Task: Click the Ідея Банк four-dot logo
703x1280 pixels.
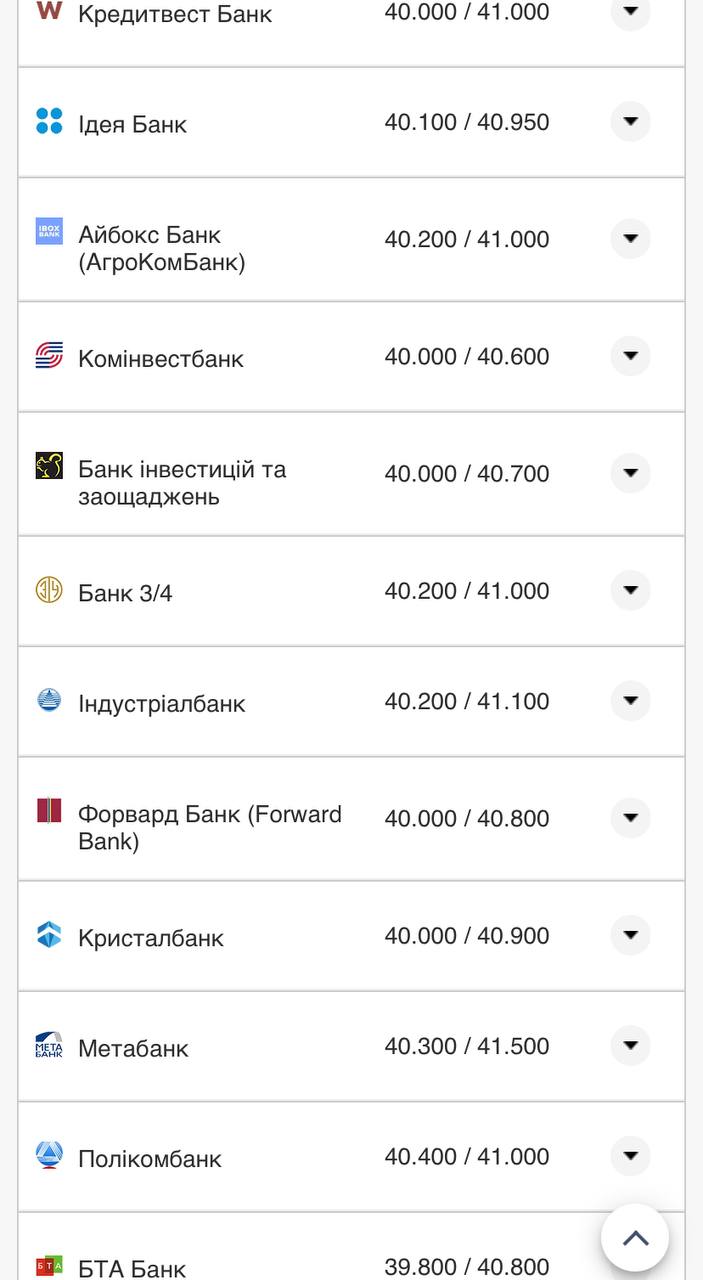Action: tap(49, 121)
